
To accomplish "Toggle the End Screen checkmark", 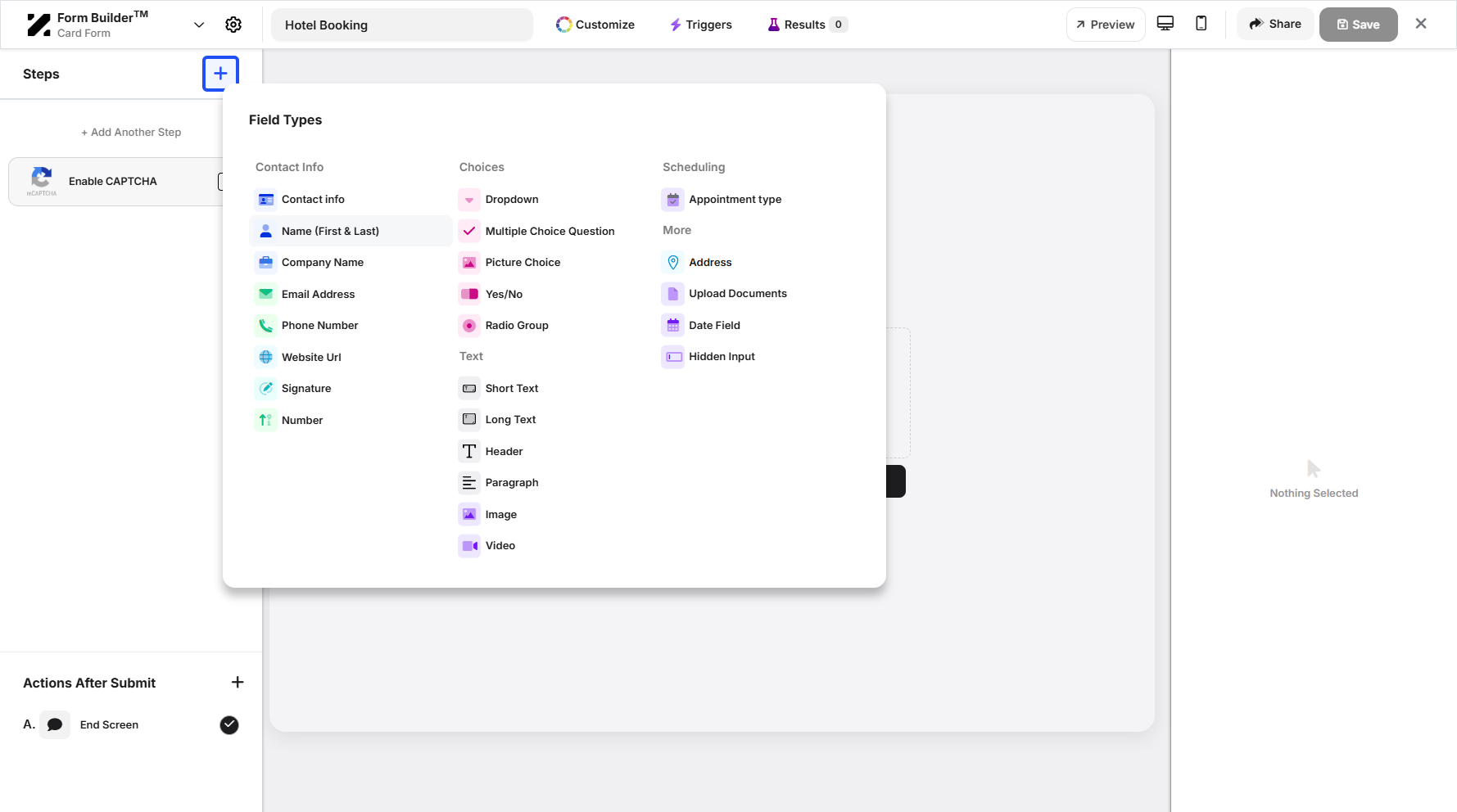I will coord(229,725).
